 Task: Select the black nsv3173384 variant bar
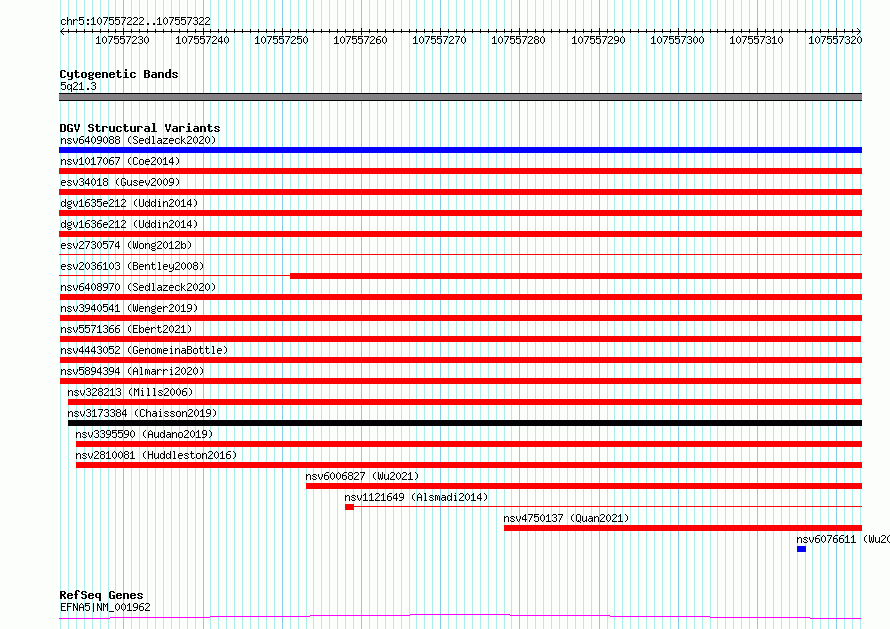click(x=465, y=423)
